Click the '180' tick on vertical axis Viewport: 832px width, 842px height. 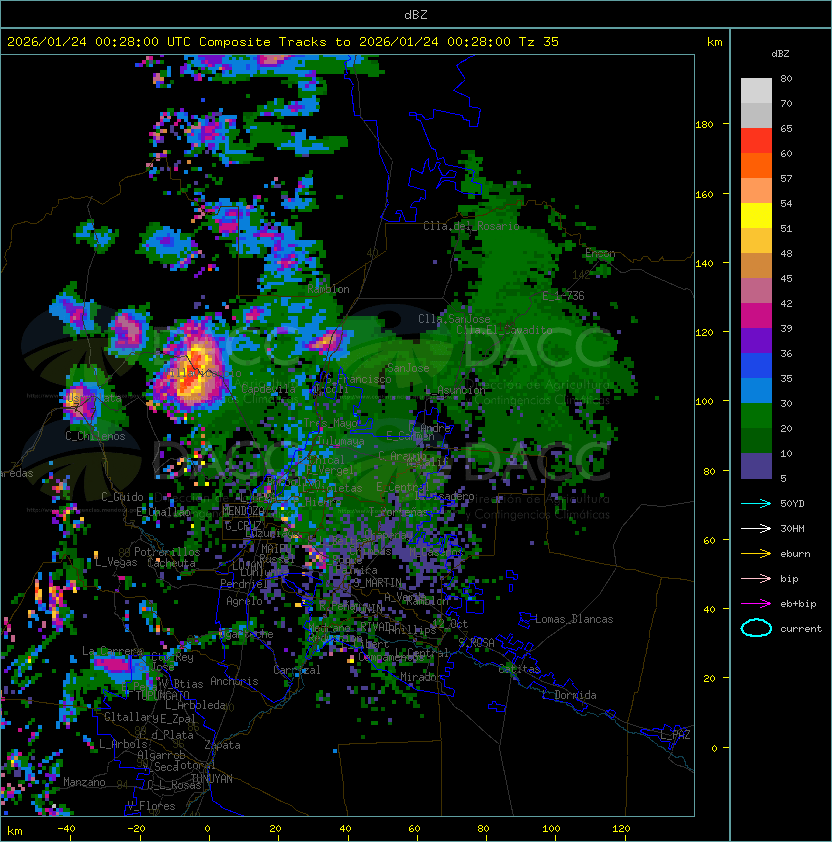(x=704, y=124)
